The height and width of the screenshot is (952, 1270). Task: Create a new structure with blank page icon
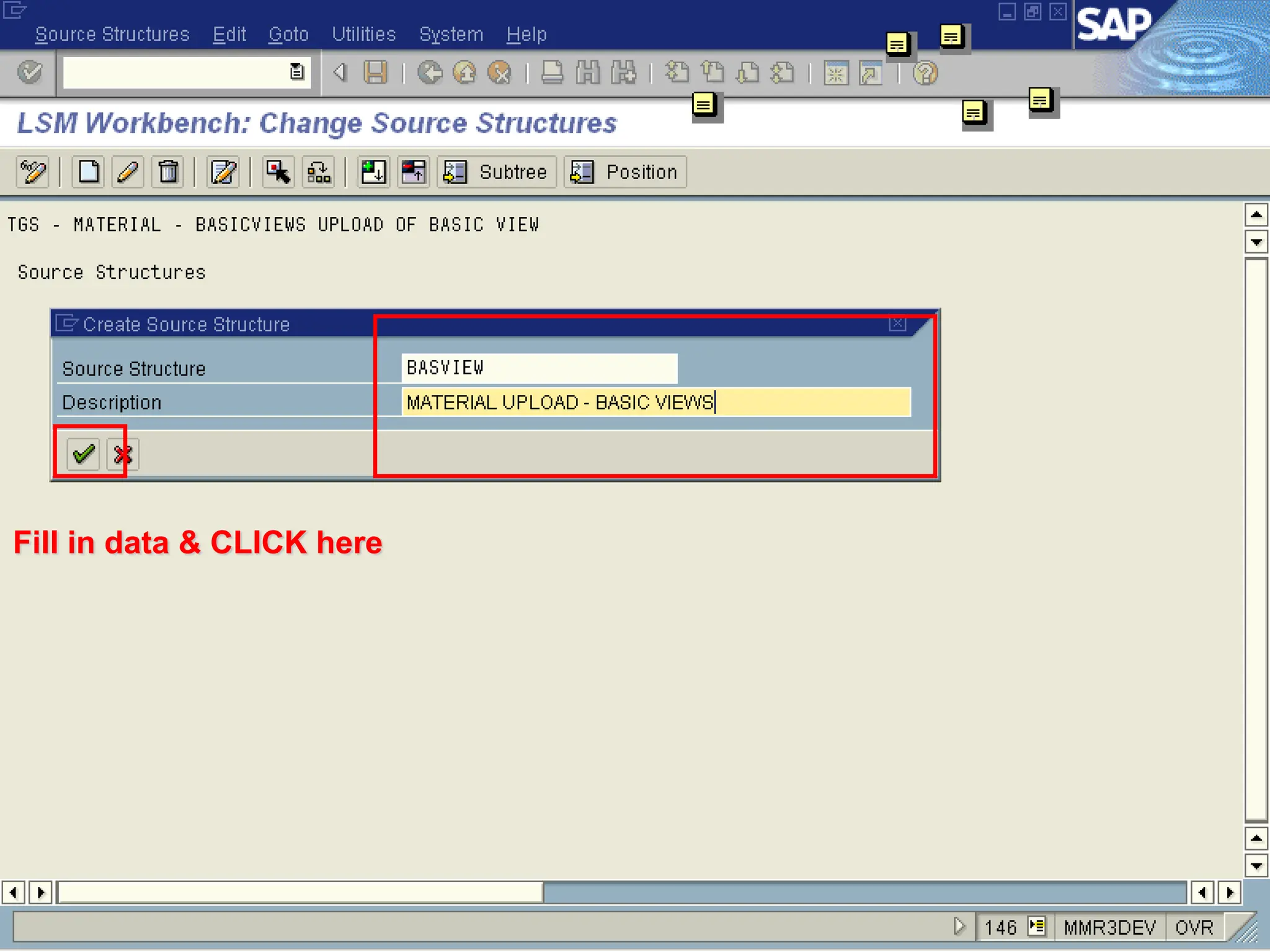88,172
